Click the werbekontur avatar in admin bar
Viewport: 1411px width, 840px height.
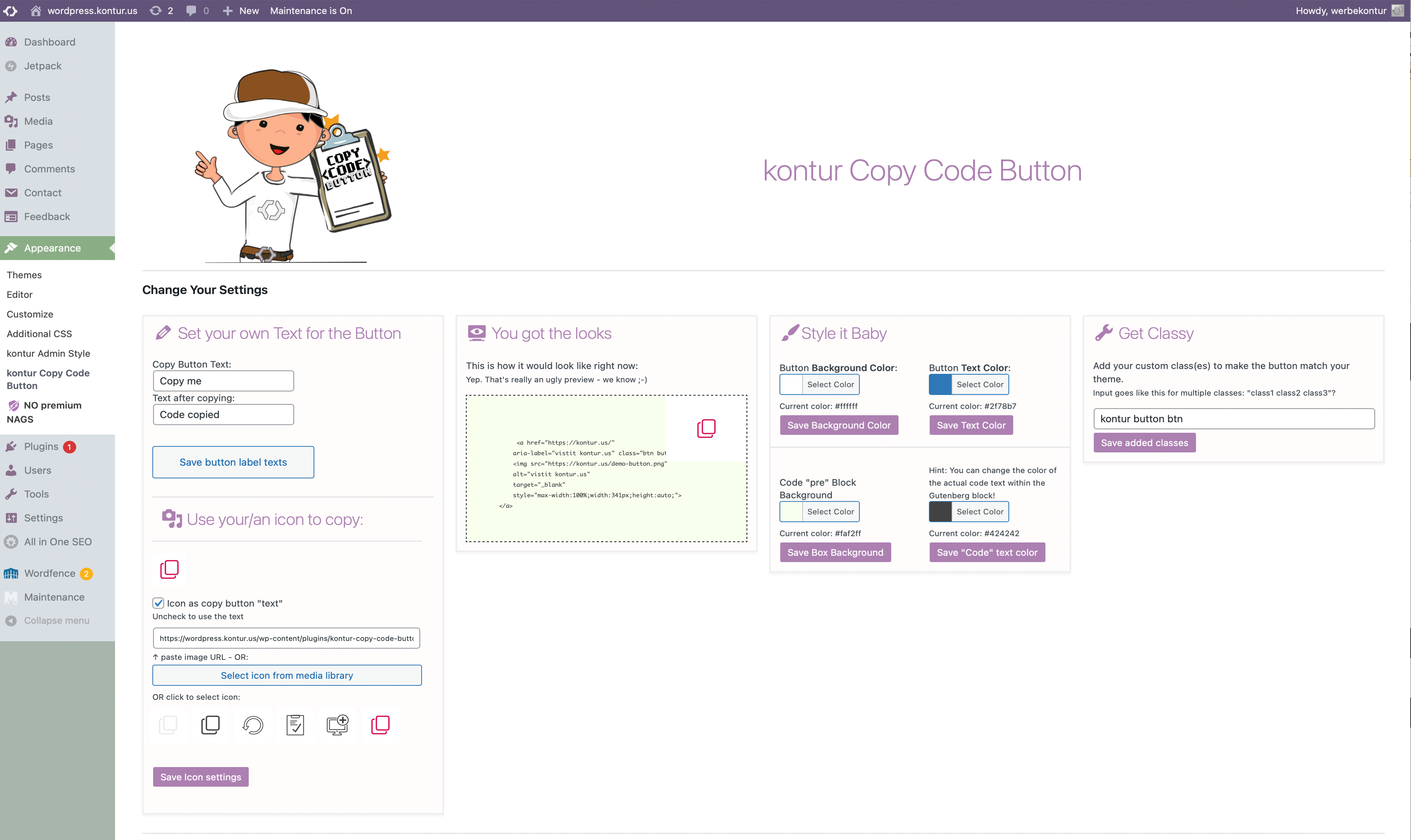pos(1398,11)
